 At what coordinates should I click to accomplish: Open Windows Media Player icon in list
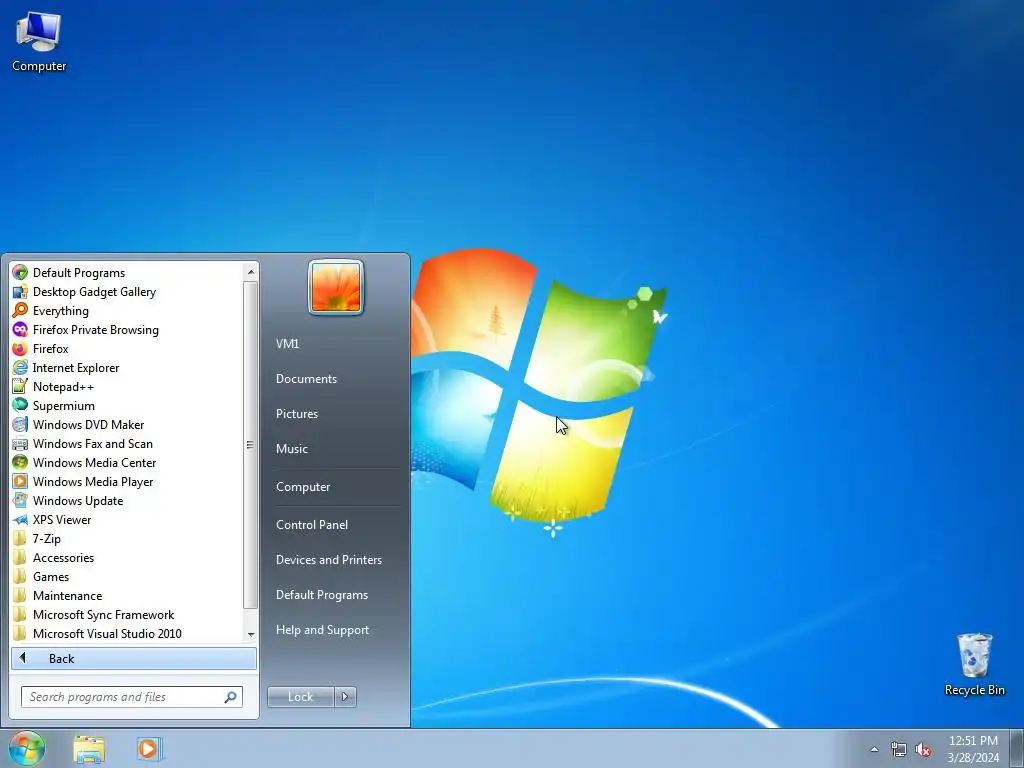point(20,481)
